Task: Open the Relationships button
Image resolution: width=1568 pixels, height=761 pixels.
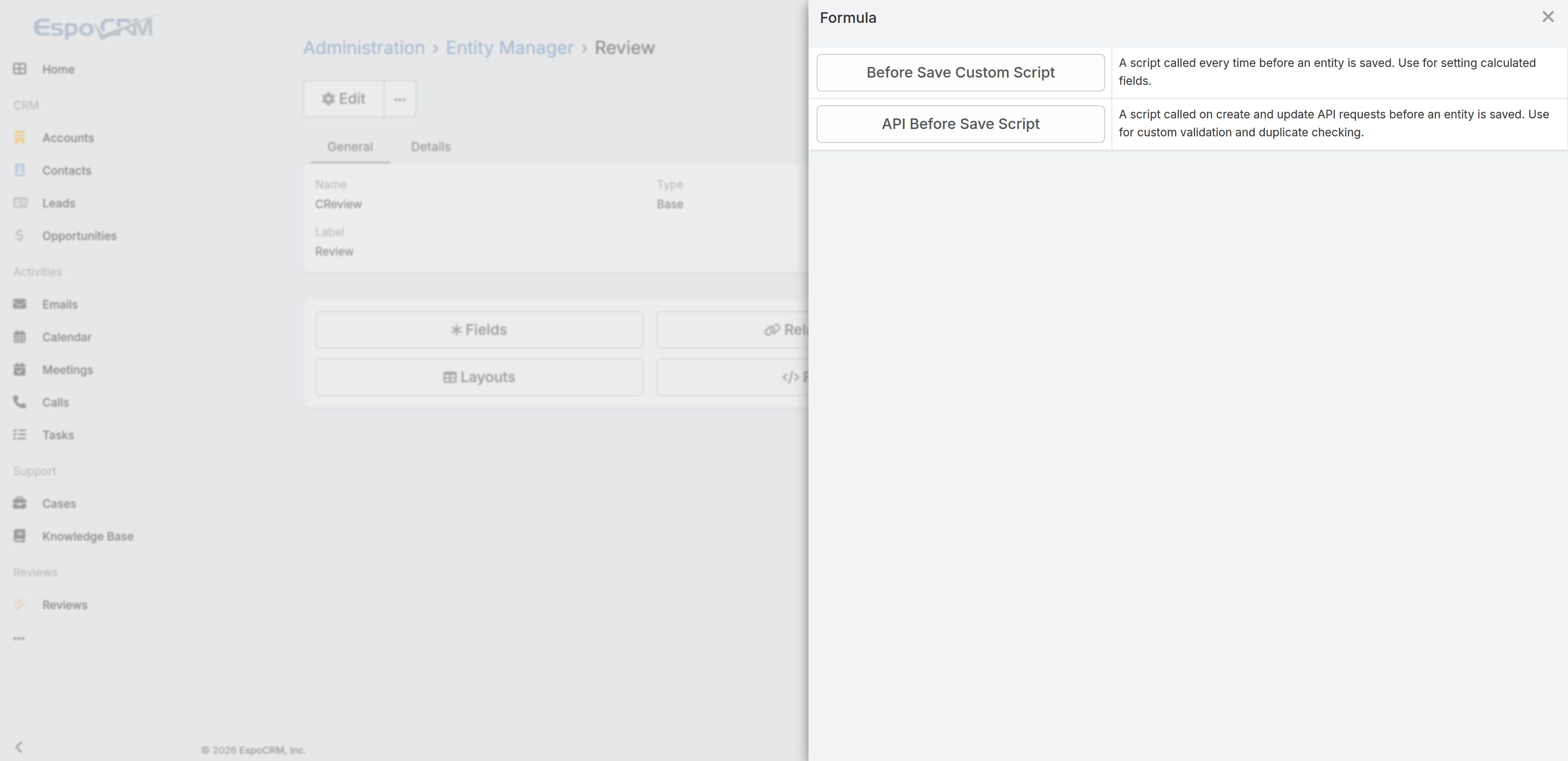Action: (x=732, y=330)
